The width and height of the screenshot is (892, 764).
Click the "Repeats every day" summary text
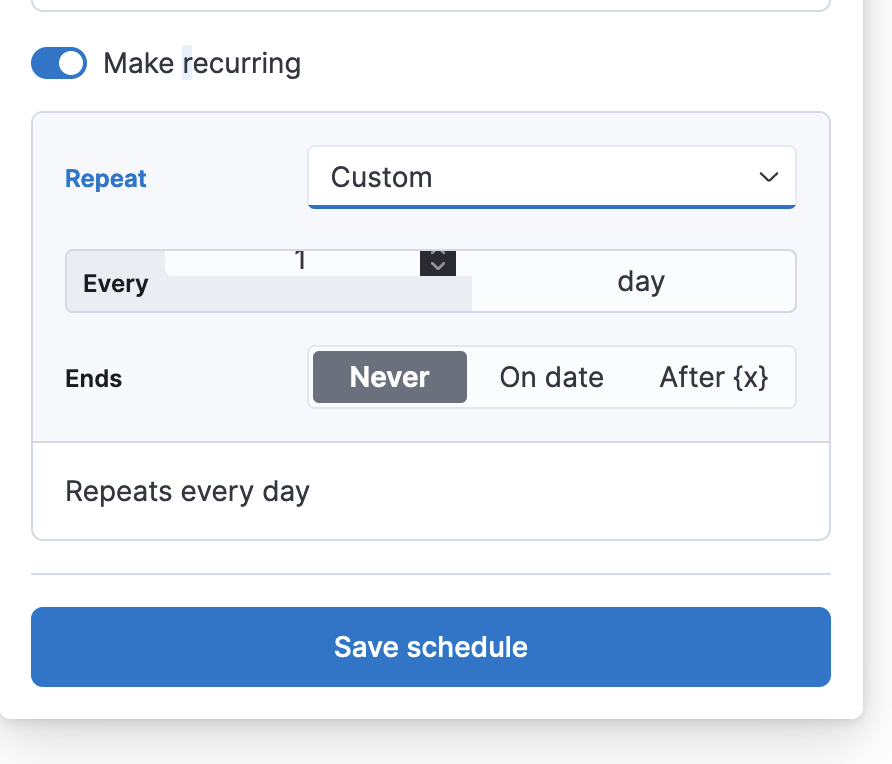click(187, 492)
